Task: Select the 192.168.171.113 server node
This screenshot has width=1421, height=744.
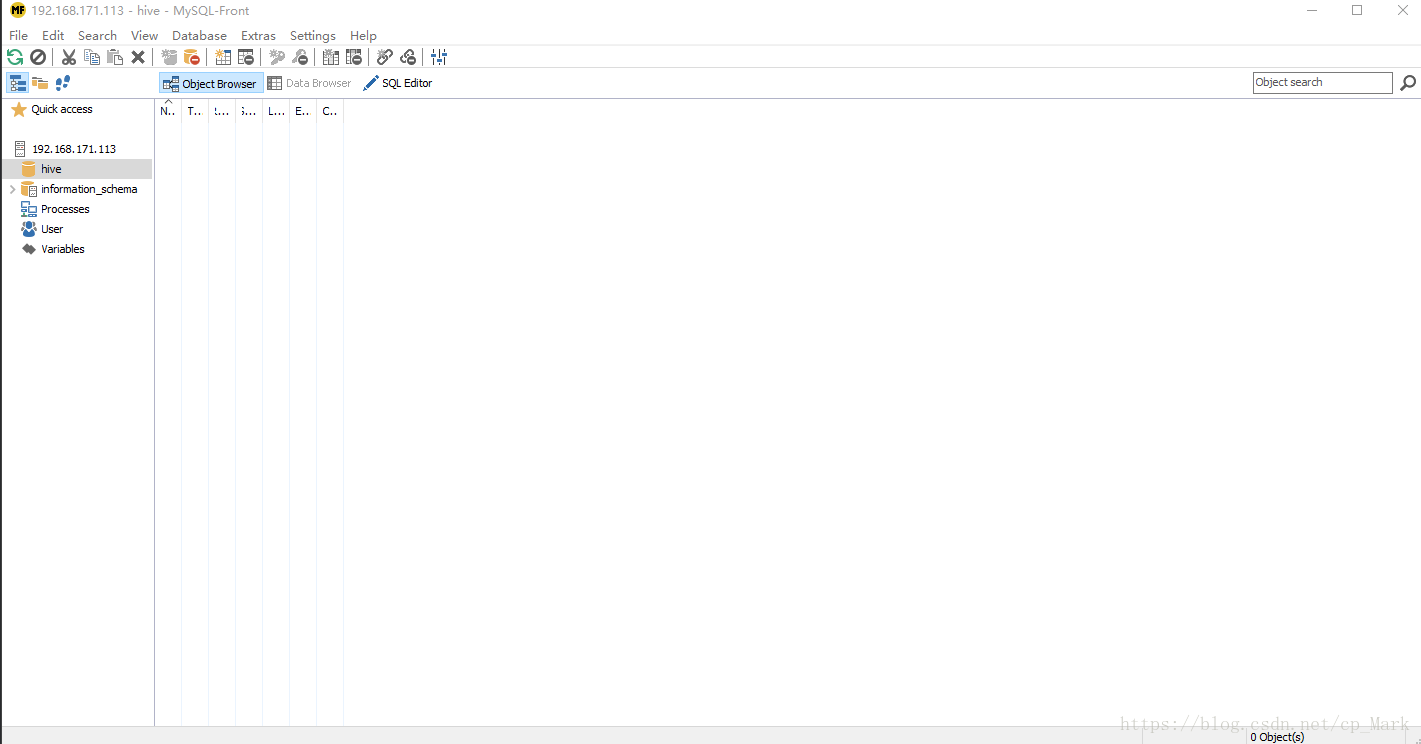Action: point(74,149)
